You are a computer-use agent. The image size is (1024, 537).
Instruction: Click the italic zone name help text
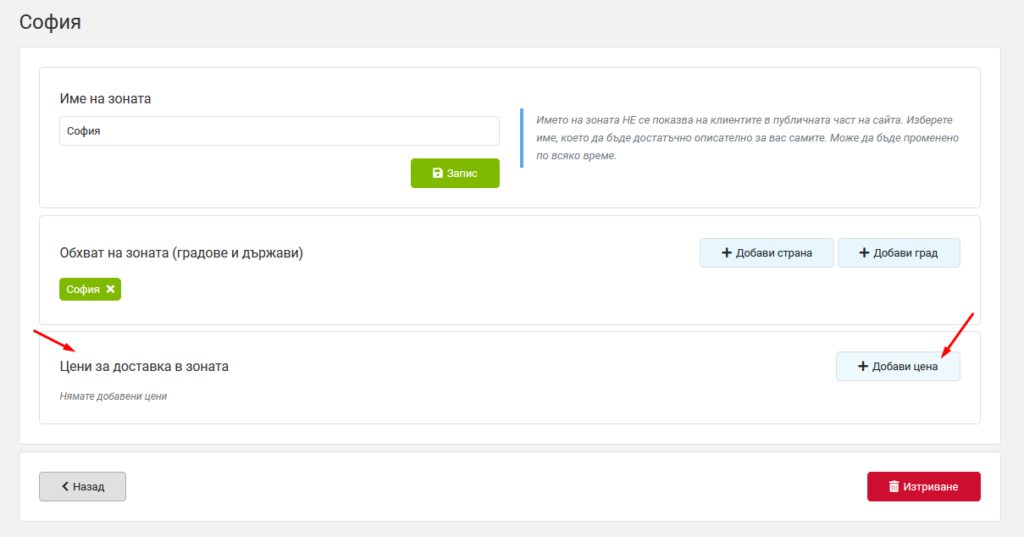point(747,138)
